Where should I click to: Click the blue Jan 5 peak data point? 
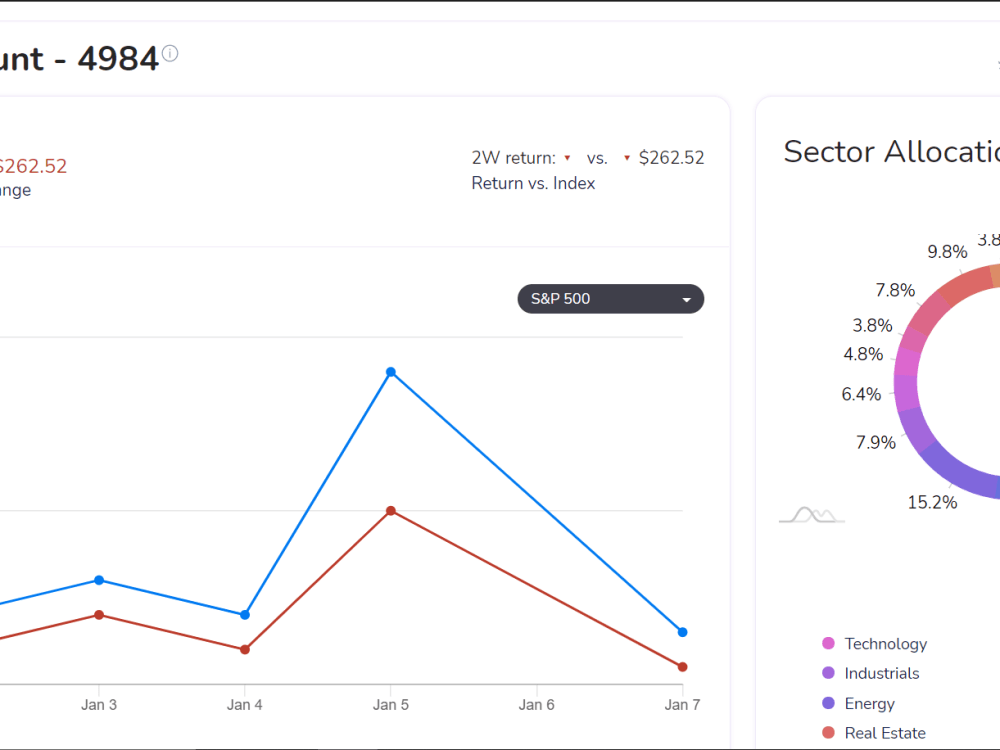click(x=391, y=372)
